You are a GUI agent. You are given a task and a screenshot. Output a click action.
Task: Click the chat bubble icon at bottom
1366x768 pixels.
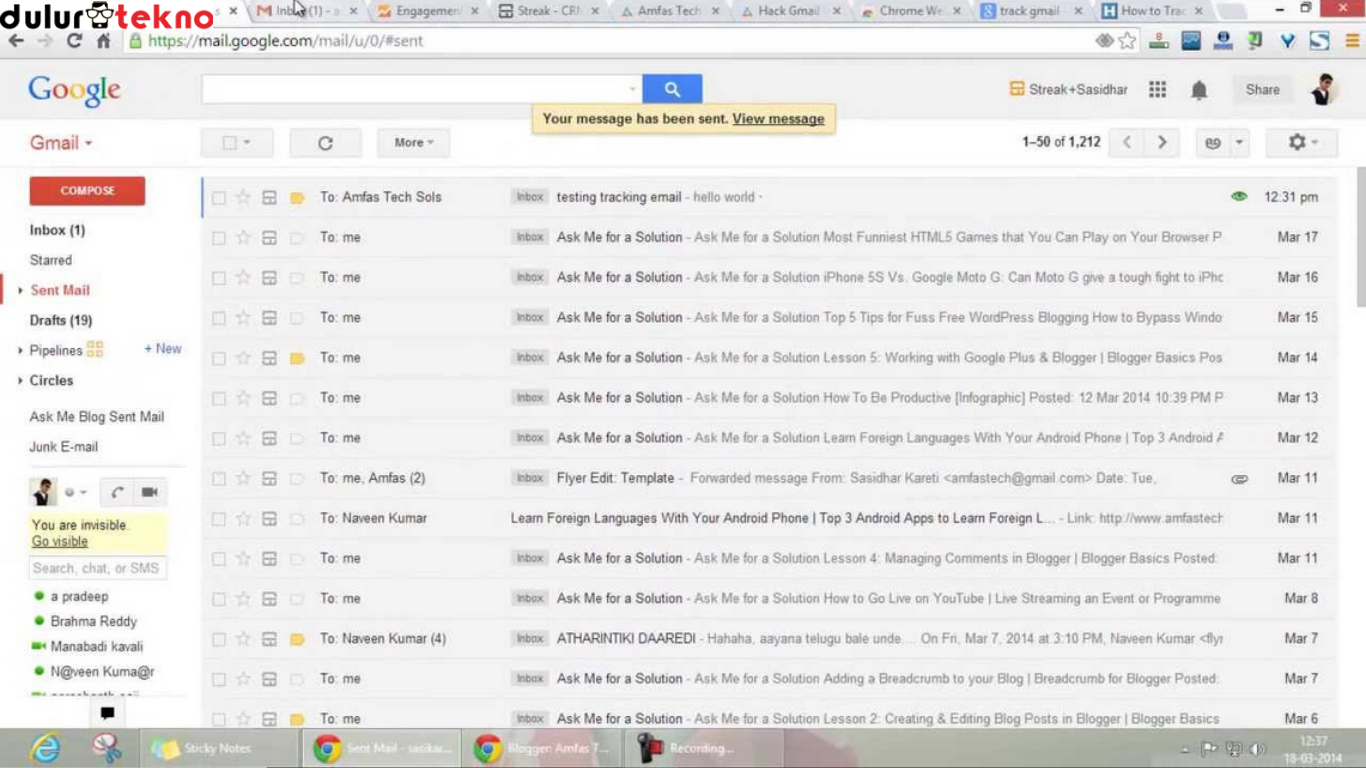point(107,713)
